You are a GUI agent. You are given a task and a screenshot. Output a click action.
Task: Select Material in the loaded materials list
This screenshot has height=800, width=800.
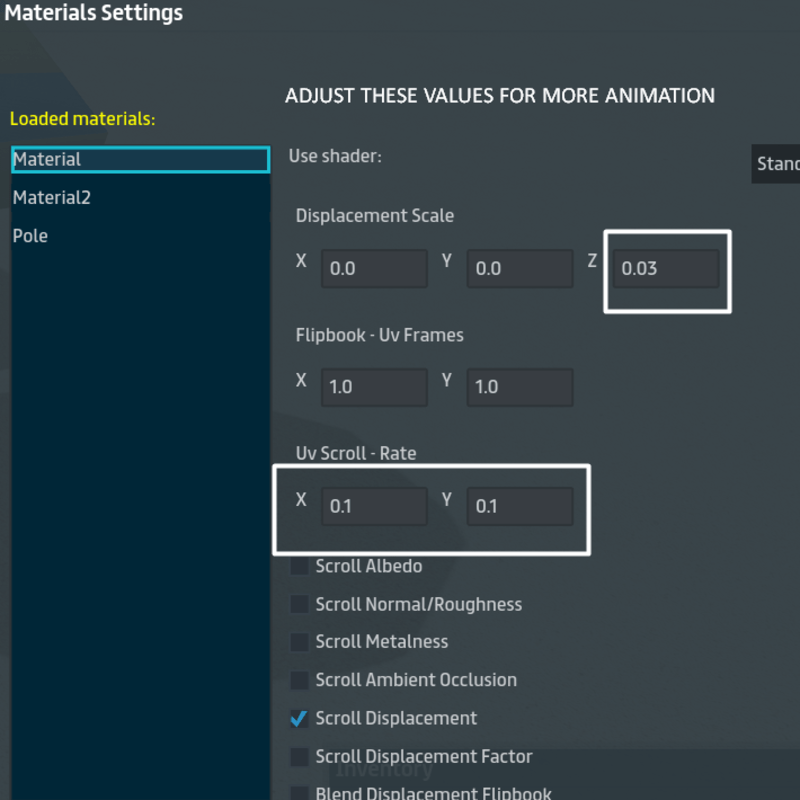click(140, 160)
